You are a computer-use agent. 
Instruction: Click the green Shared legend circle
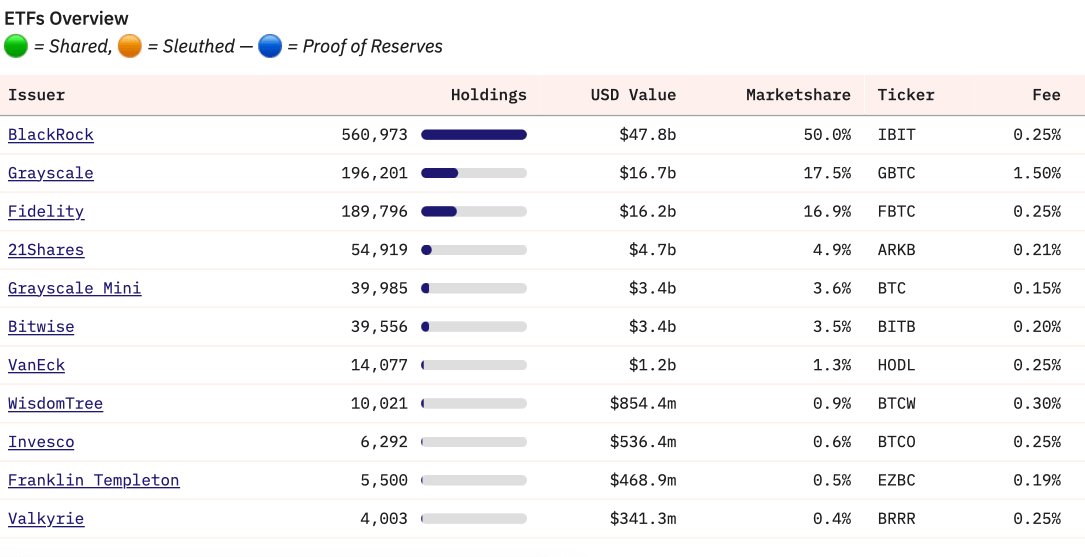point(16,46)
